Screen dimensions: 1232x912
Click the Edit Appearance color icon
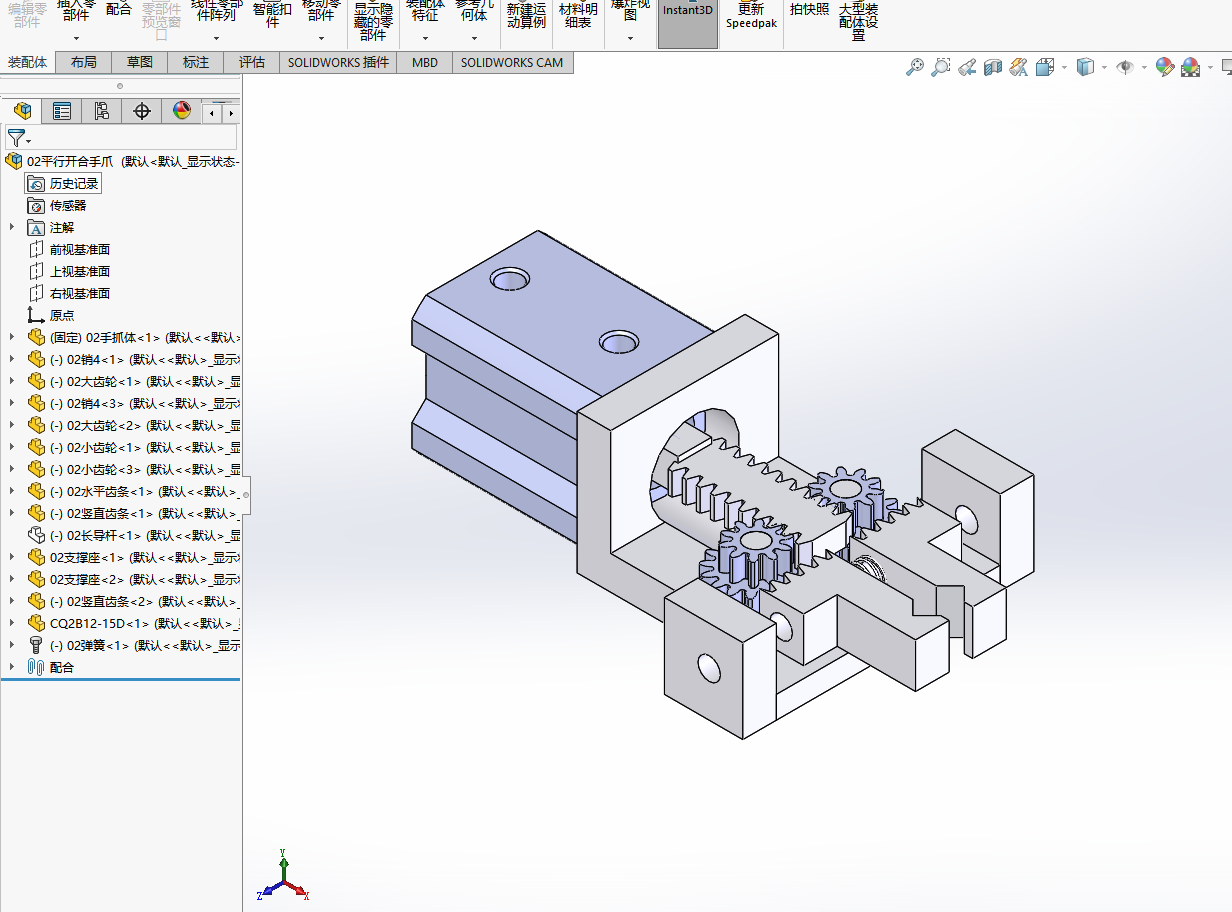[x=1164, y=68]
